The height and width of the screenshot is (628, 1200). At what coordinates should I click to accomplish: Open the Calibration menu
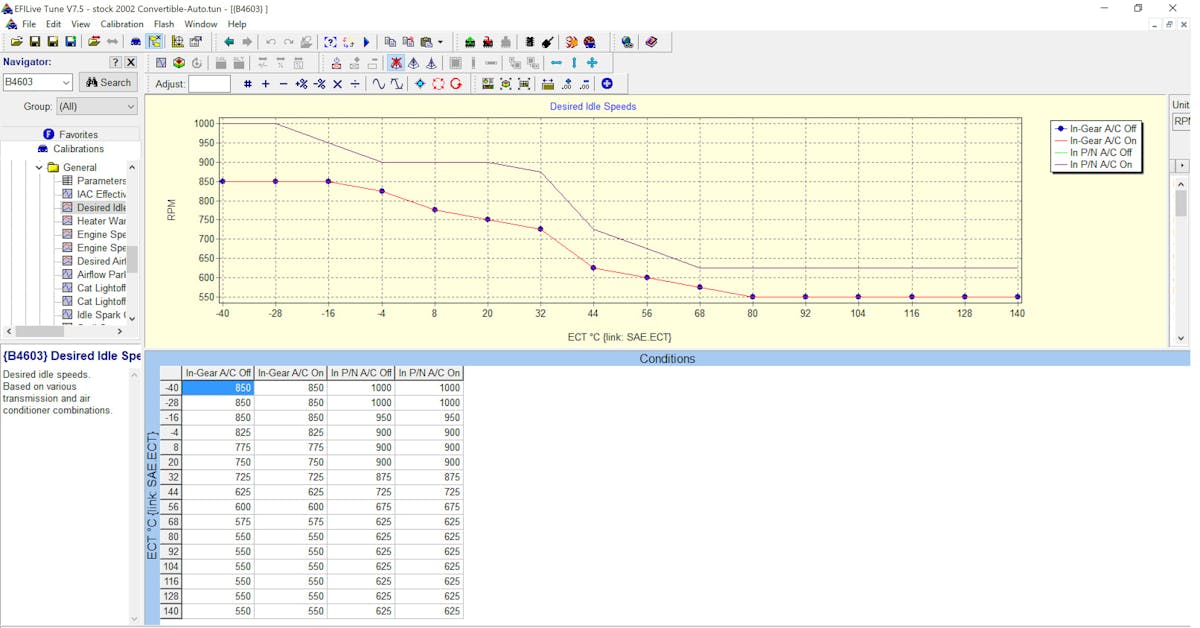coord(122,24)
